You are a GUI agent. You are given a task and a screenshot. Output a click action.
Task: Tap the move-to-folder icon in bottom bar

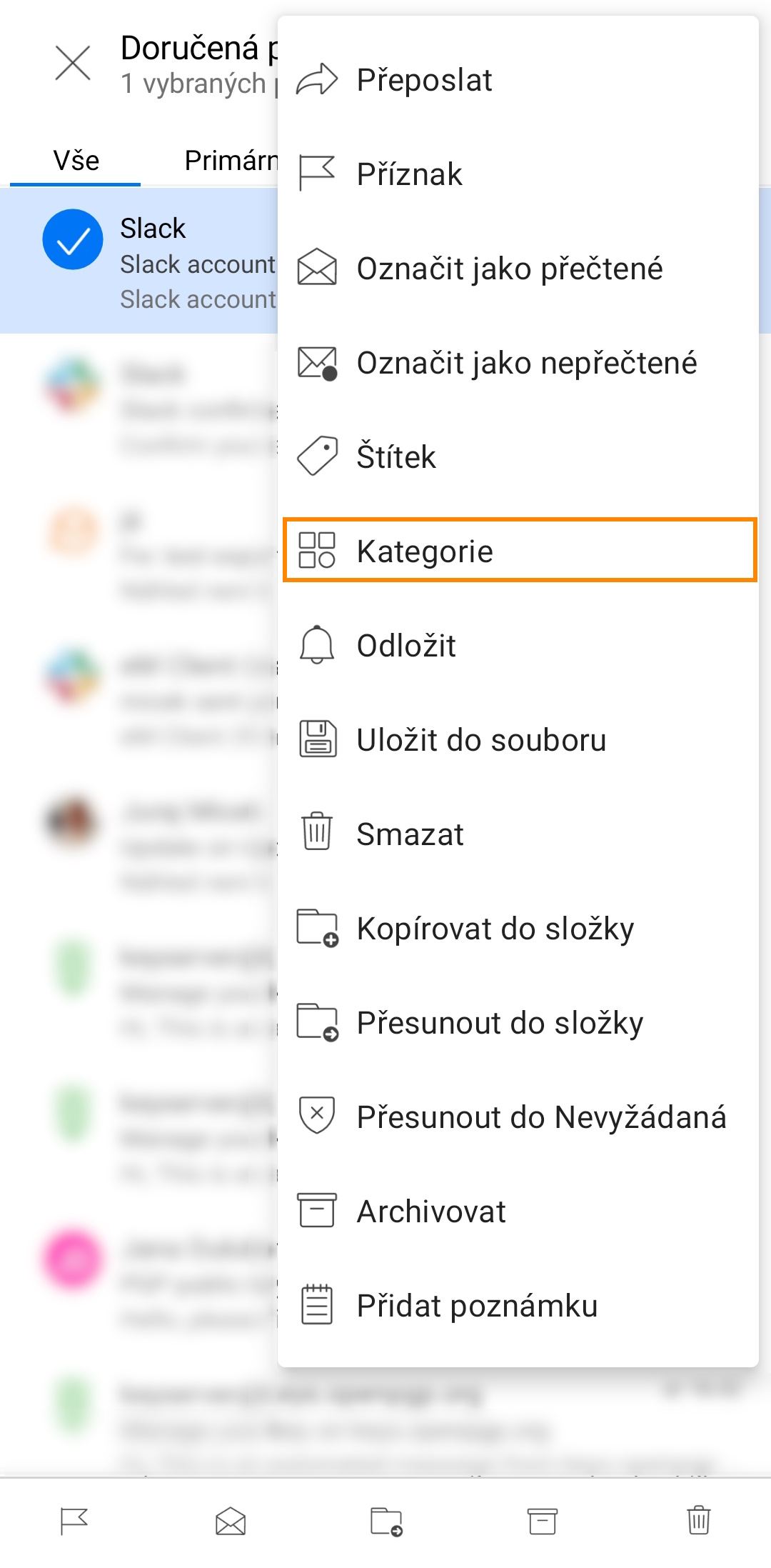[386, 1521]
